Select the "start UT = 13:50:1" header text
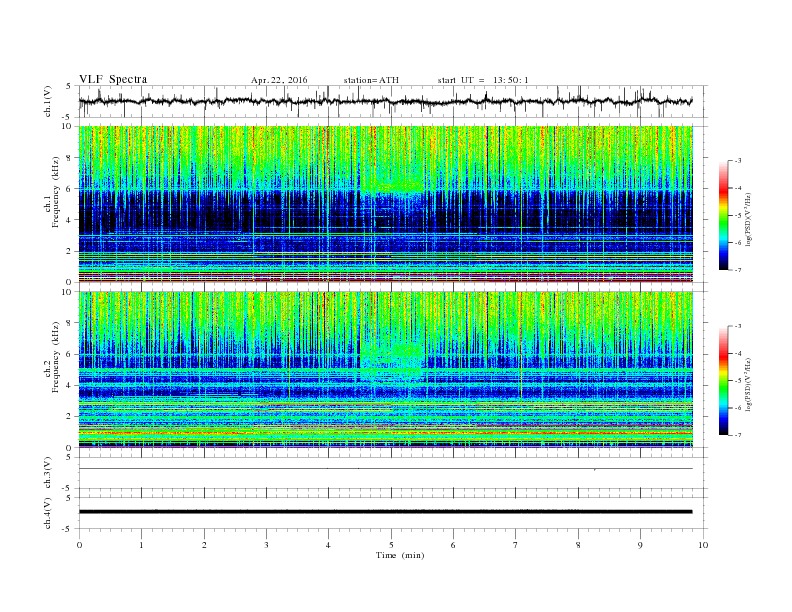Viewport: 792px width, 612px height. (483, 80)
